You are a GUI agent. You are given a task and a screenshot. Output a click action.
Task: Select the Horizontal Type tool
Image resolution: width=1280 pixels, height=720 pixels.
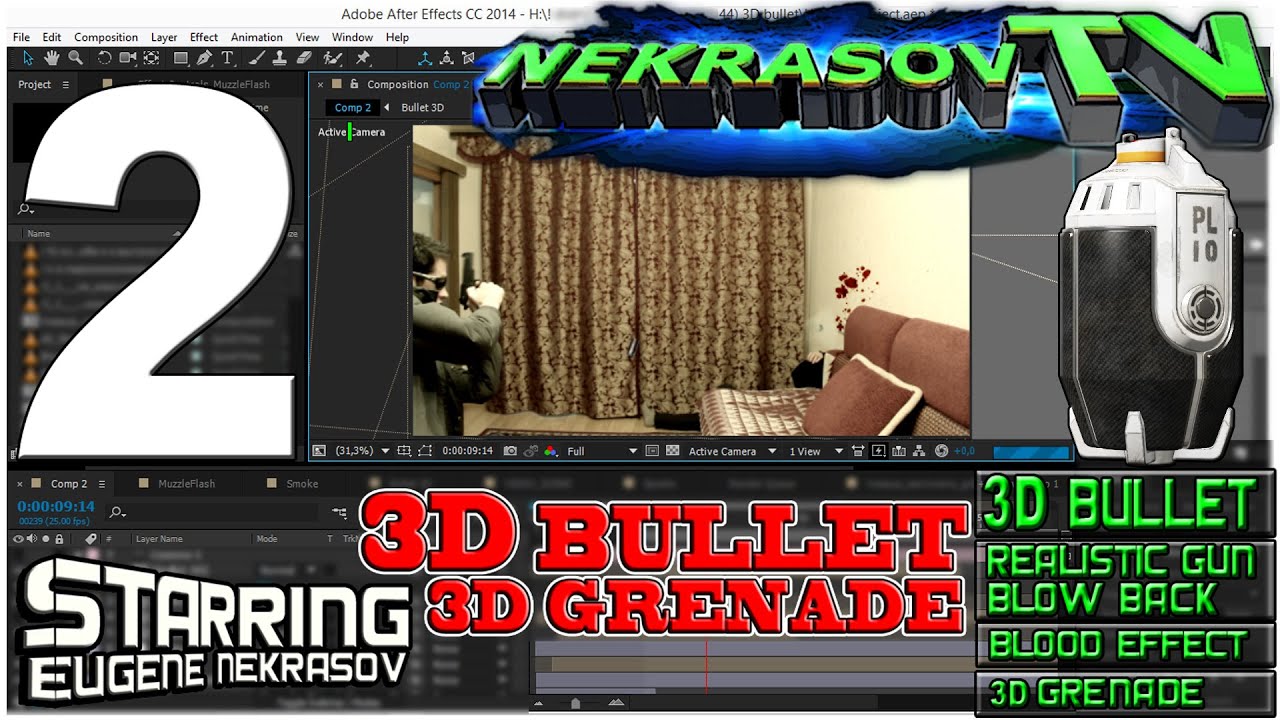click(x=227, y=58)
